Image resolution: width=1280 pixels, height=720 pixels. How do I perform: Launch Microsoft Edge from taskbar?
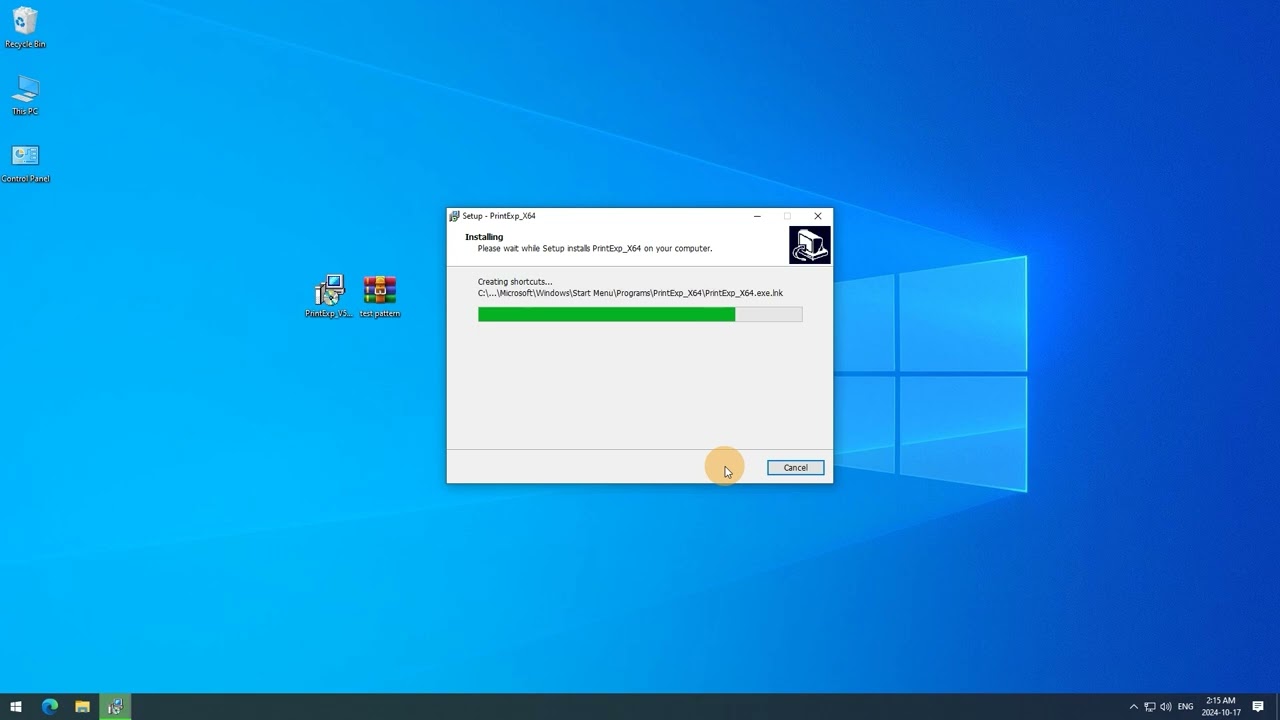point(49,707)
